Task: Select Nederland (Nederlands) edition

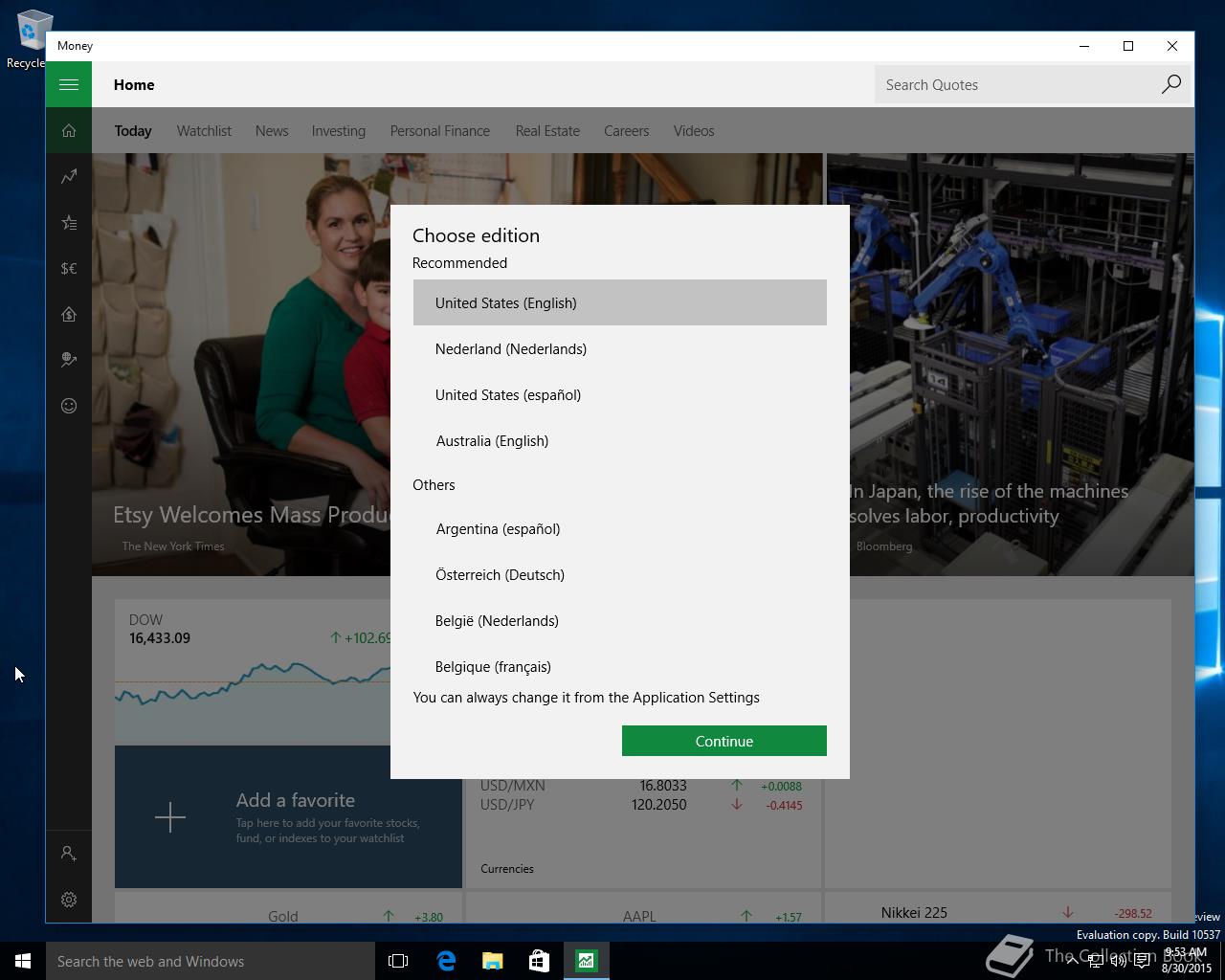Action: (x=620, y=348)
